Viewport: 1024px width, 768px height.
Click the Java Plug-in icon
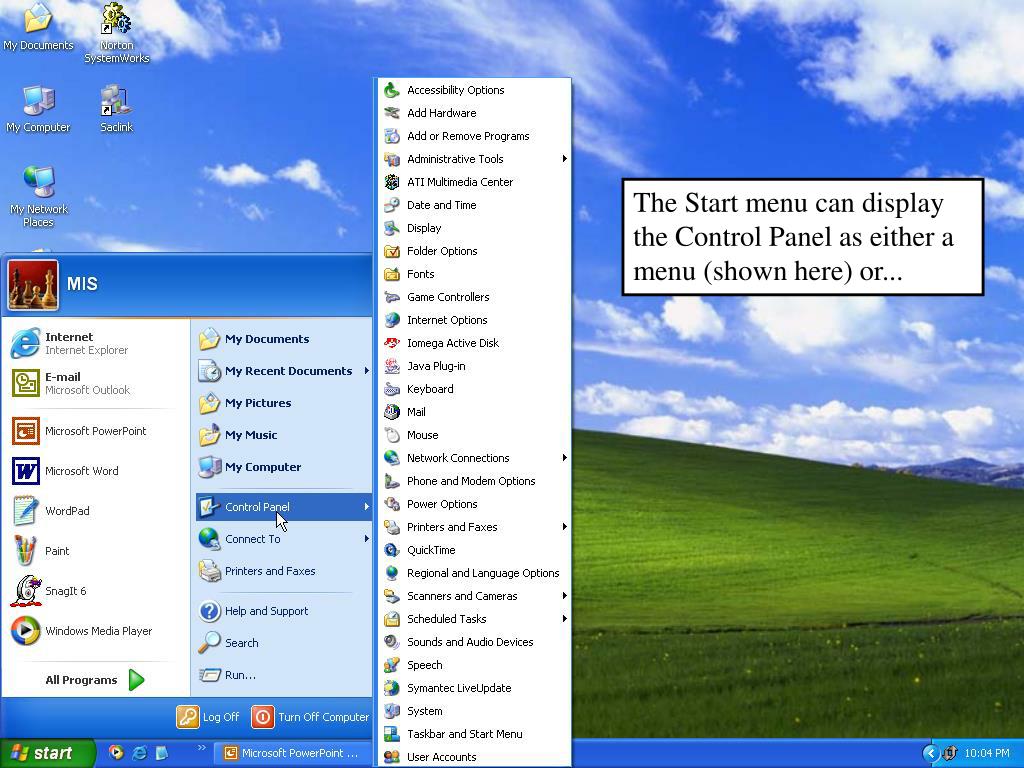[x=392, y=366]
